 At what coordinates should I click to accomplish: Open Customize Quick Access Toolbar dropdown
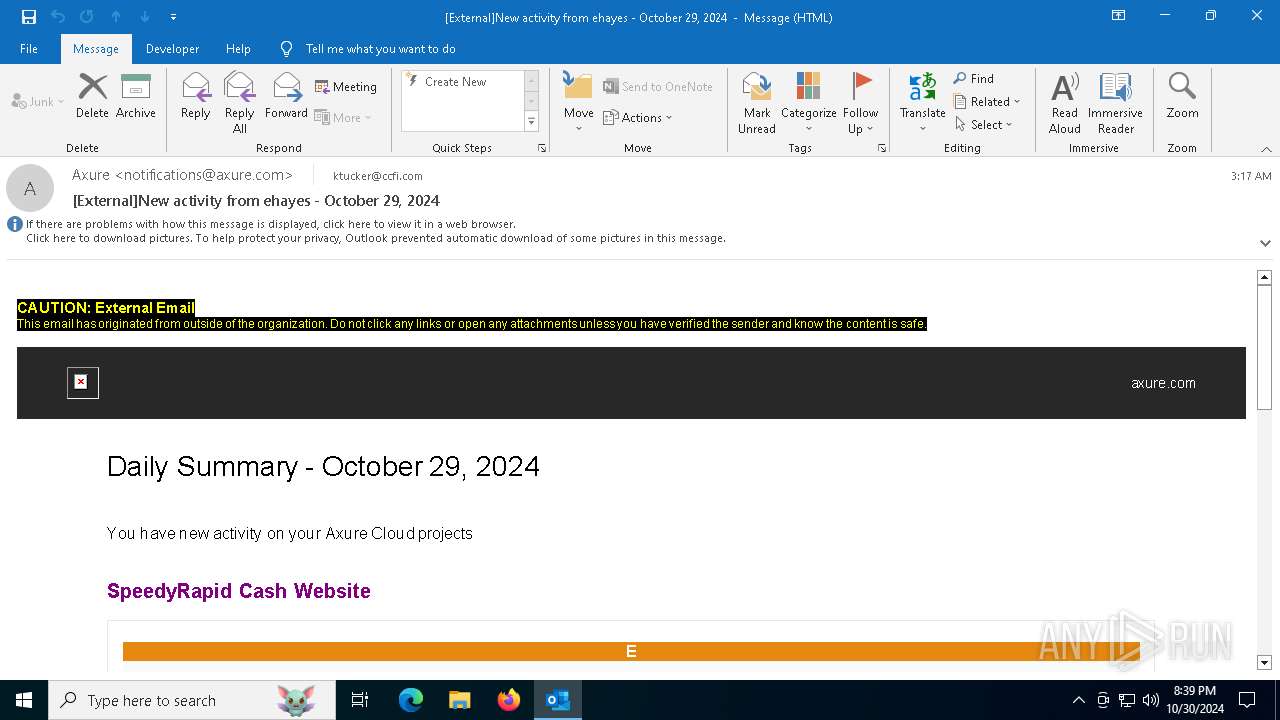pyautogui.click(x=173, y=17)
